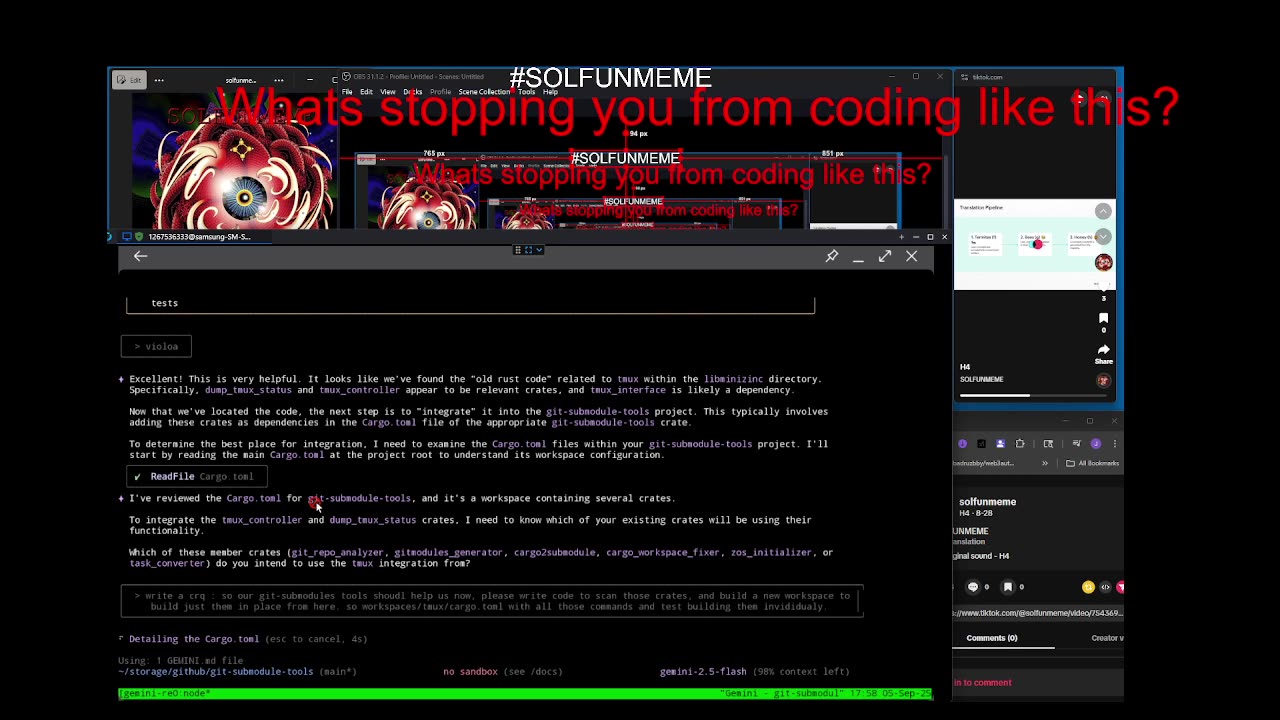Open the Edit button in the photo viewer window
The width and height of the screenshot is (1280, 720).
(129, 80)
